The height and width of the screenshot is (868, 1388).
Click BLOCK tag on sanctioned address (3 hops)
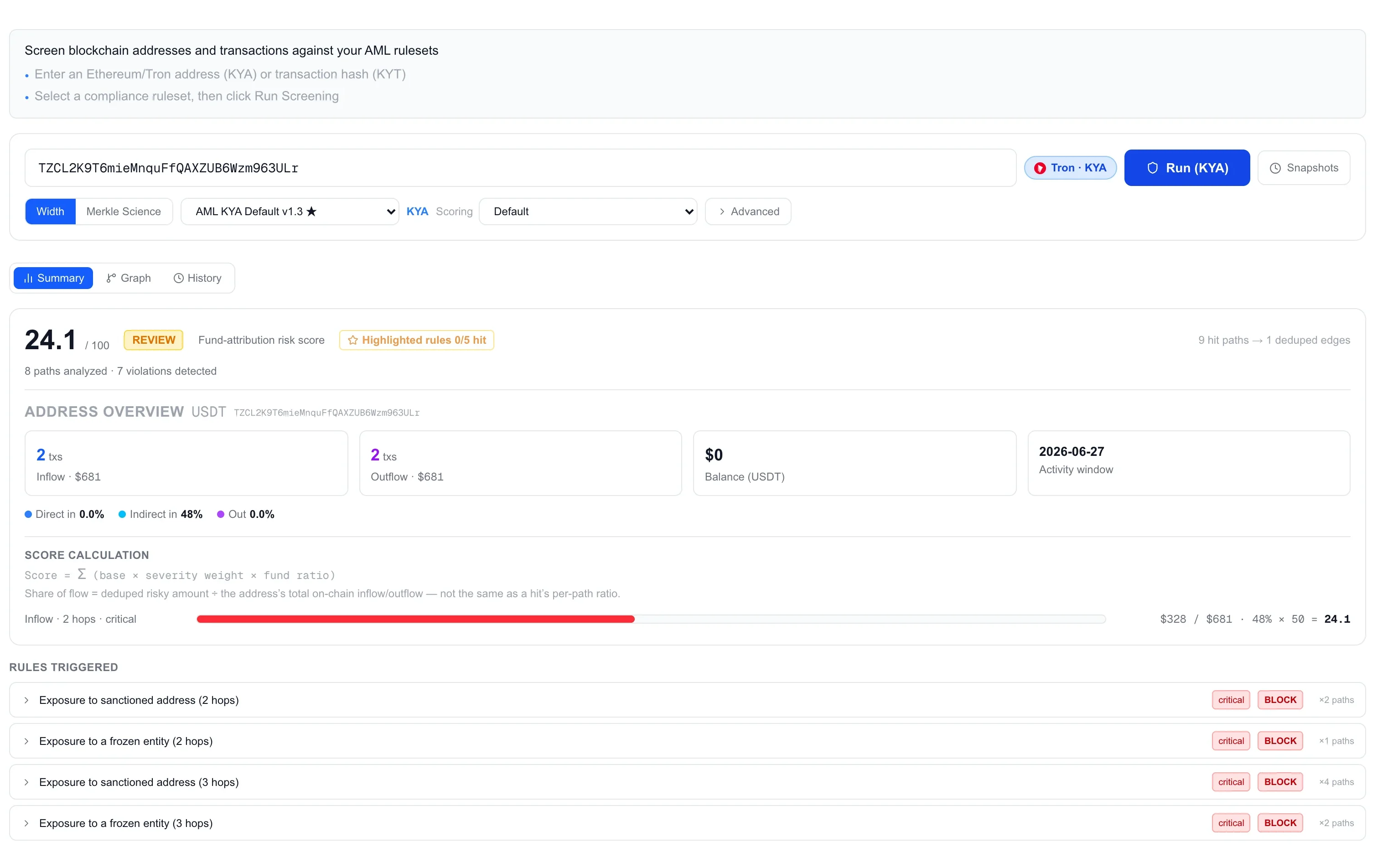click(1280, 782)
